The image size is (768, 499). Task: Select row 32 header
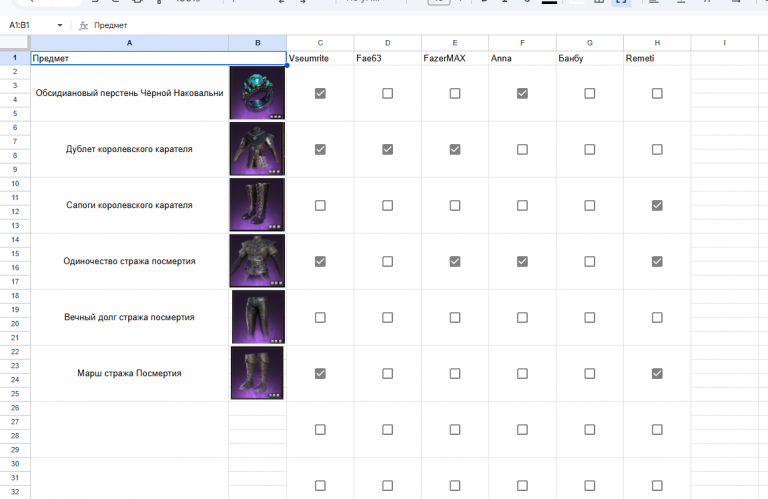tap(15, 492)
